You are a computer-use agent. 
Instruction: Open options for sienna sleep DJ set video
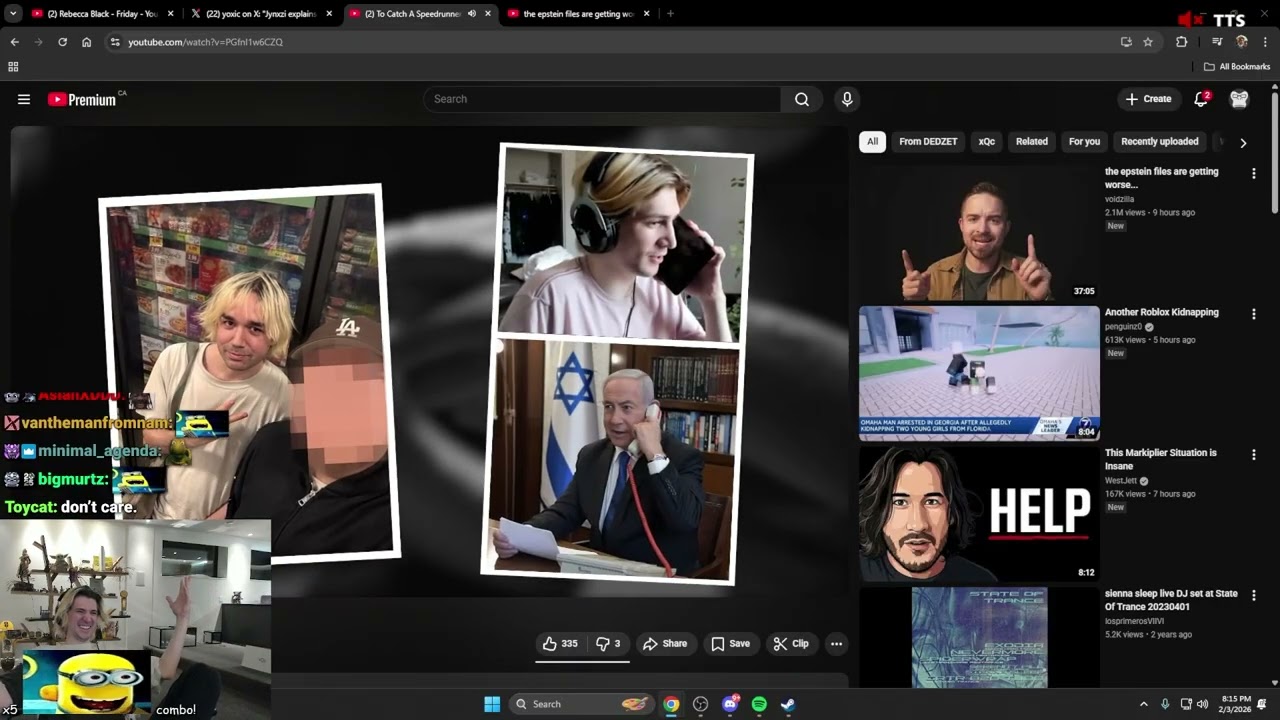point(1253,595)
